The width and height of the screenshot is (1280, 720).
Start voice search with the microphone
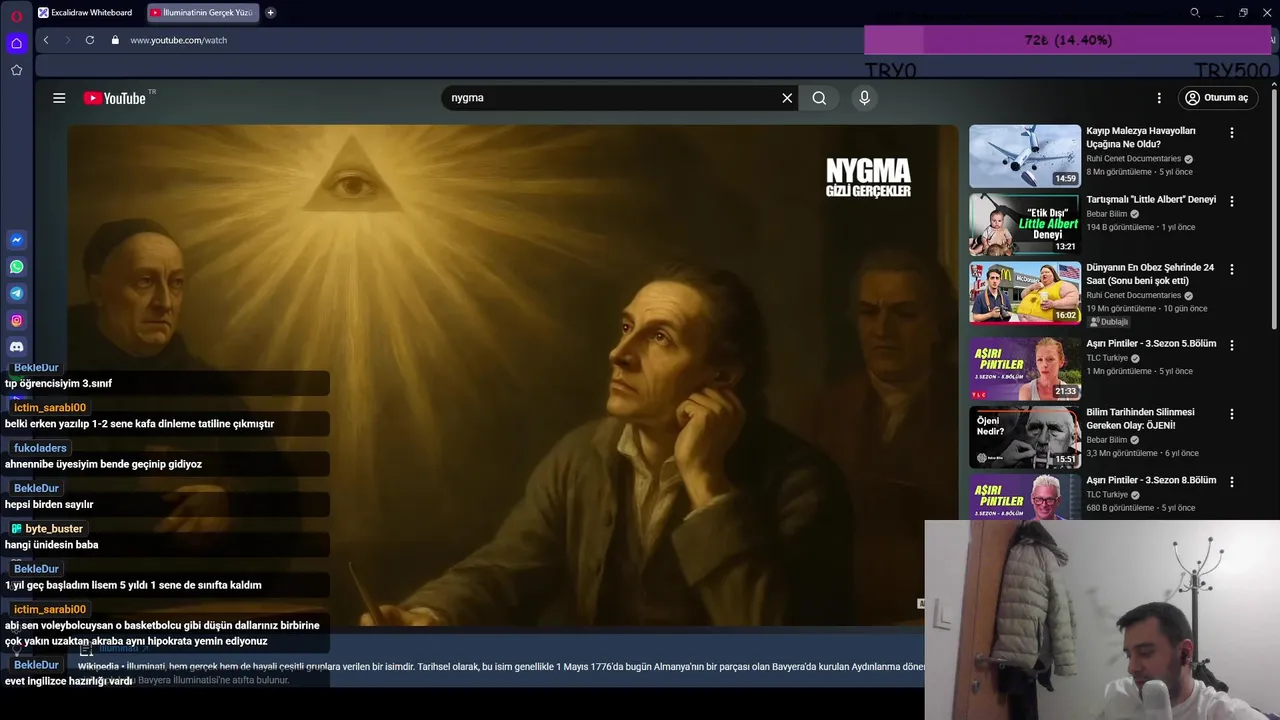[x=865, y=98]
